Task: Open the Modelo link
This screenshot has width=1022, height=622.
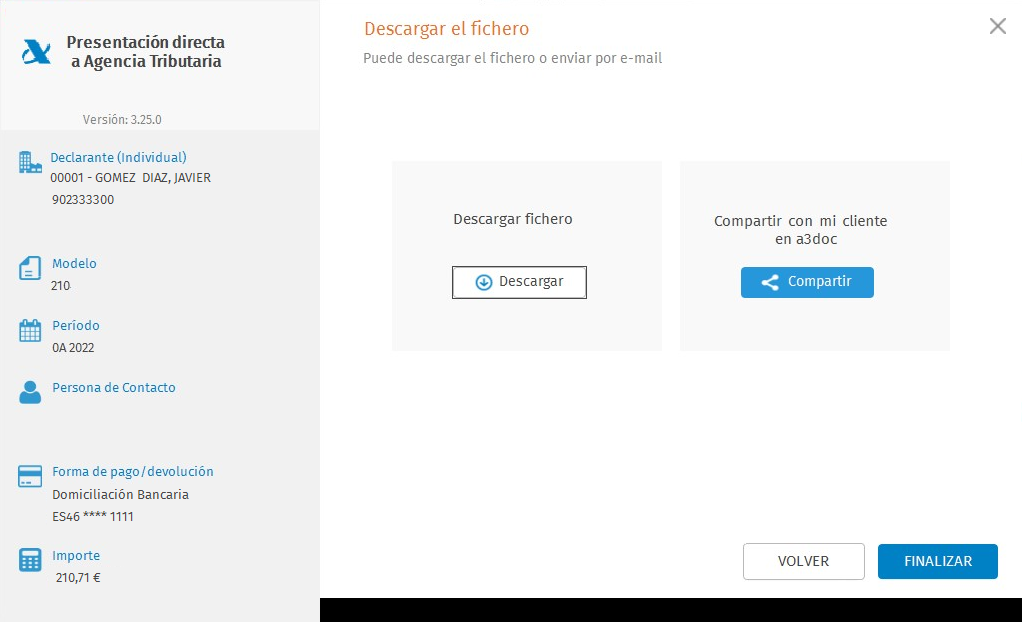Action: pos(74,263)
